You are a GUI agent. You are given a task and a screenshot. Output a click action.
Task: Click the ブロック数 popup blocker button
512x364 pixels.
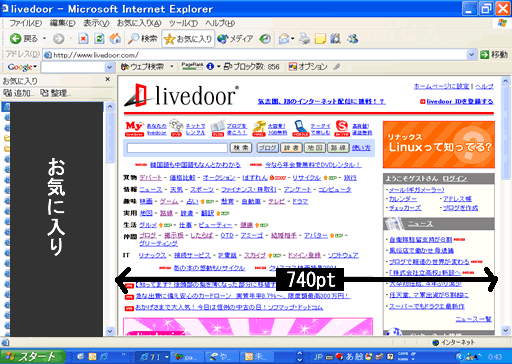[252, 67]
